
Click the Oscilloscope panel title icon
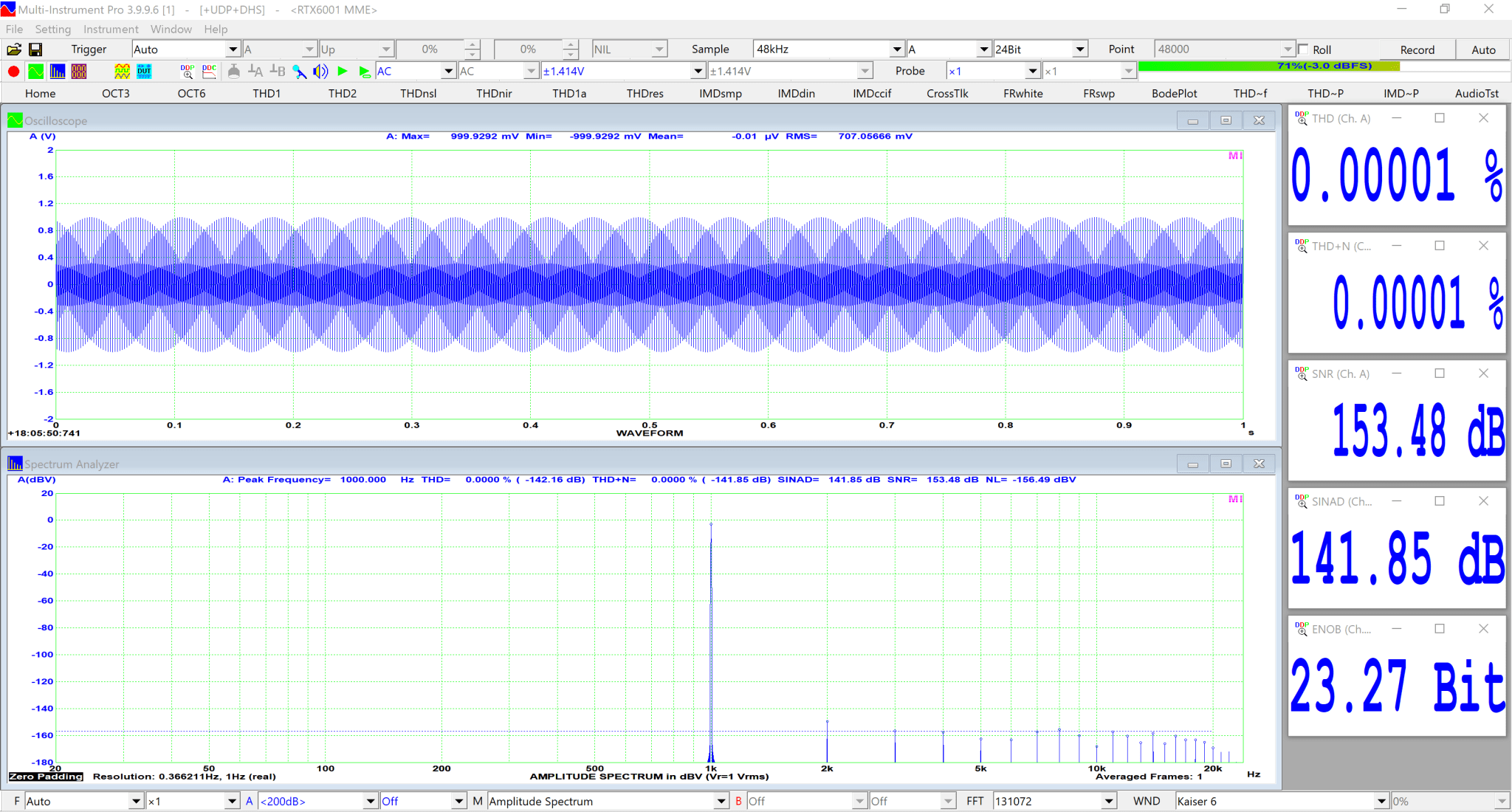pos(15,120)
